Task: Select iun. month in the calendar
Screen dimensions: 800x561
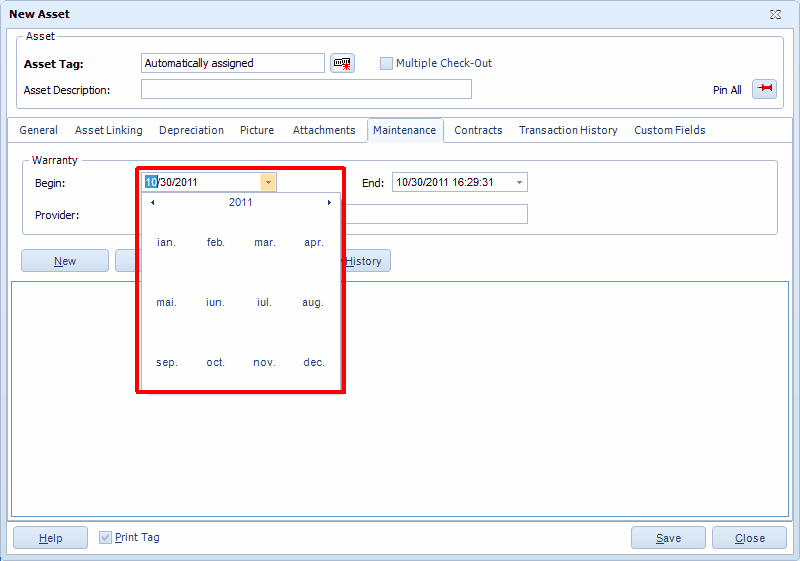Action: (215, 302)
